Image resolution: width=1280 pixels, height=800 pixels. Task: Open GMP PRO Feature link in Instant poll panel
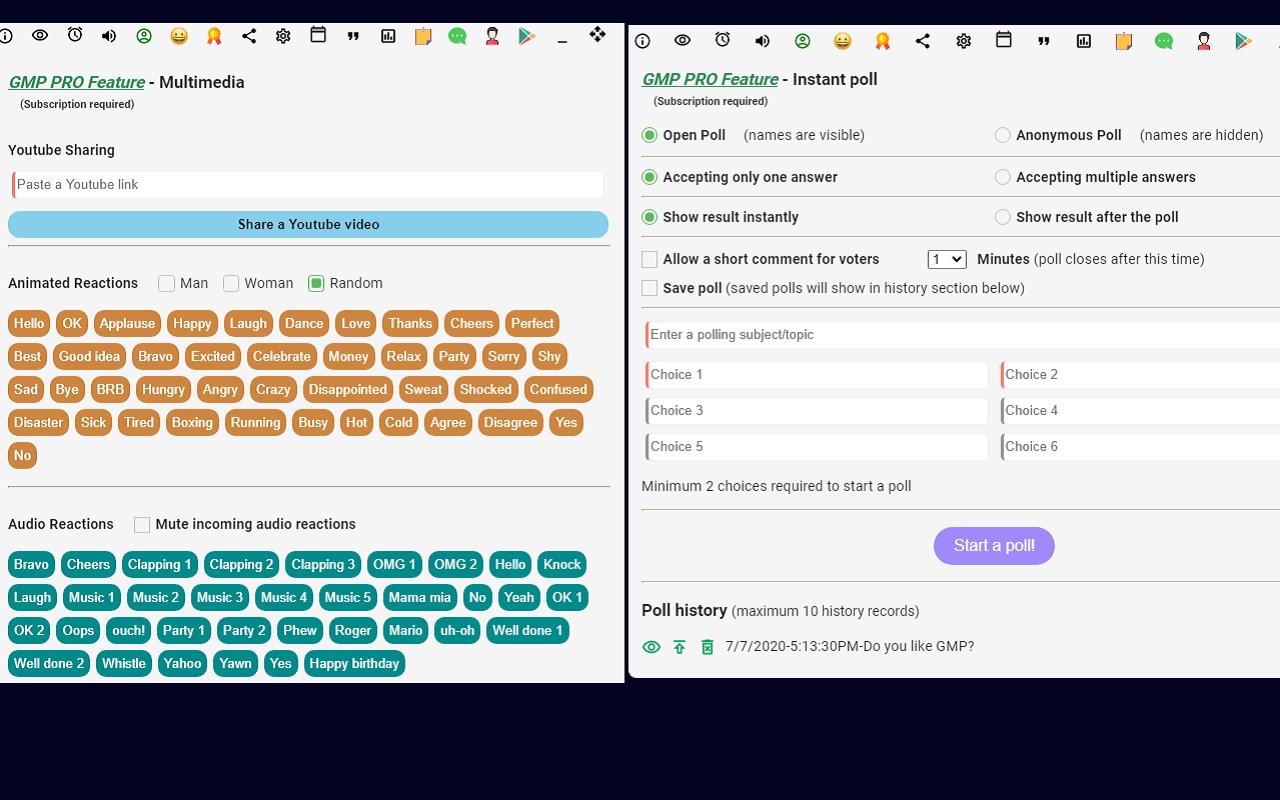tap(710, 79)
